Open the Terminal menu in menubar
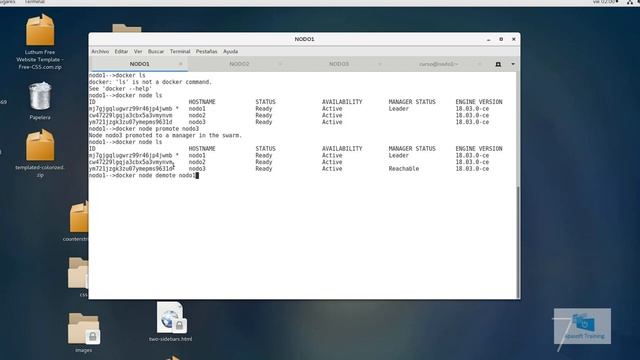 click(180, 51)
